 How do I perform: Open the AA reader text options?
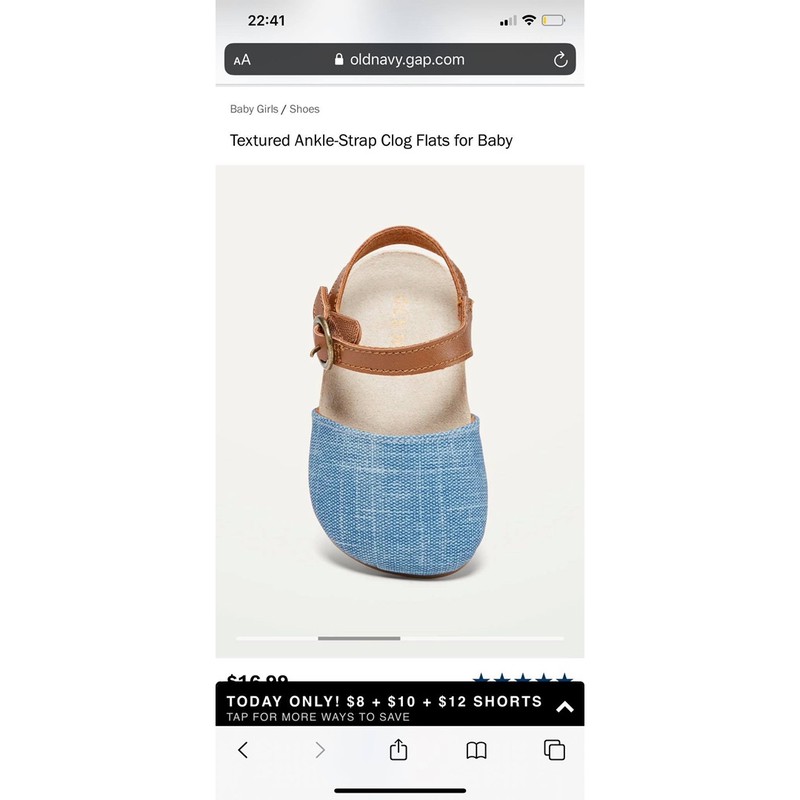[242, 60]
